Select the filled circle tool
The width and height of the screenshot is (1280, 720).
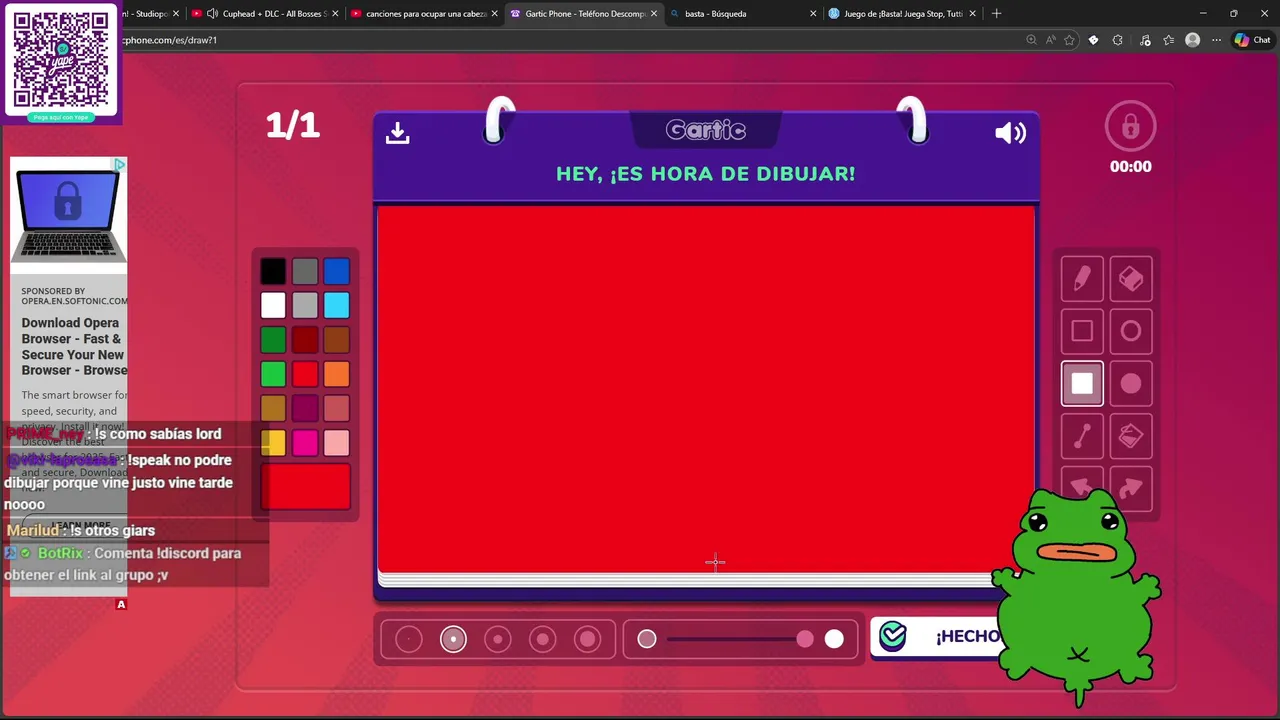[x=1131, y=383]
